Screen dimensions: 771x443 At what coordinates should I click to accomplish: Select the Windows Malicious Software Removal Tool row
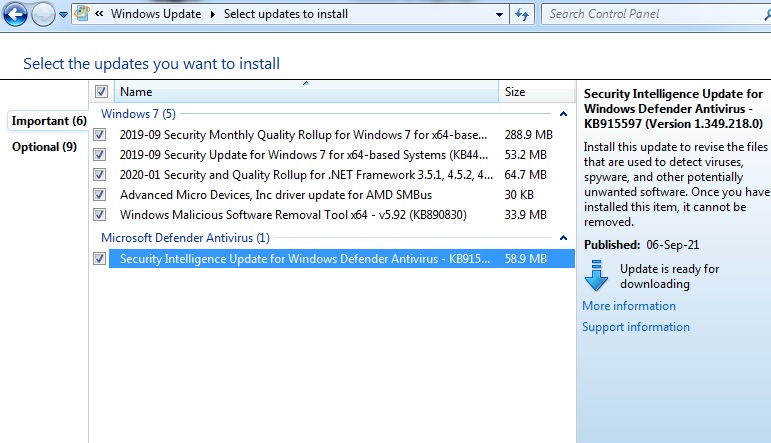341,215
